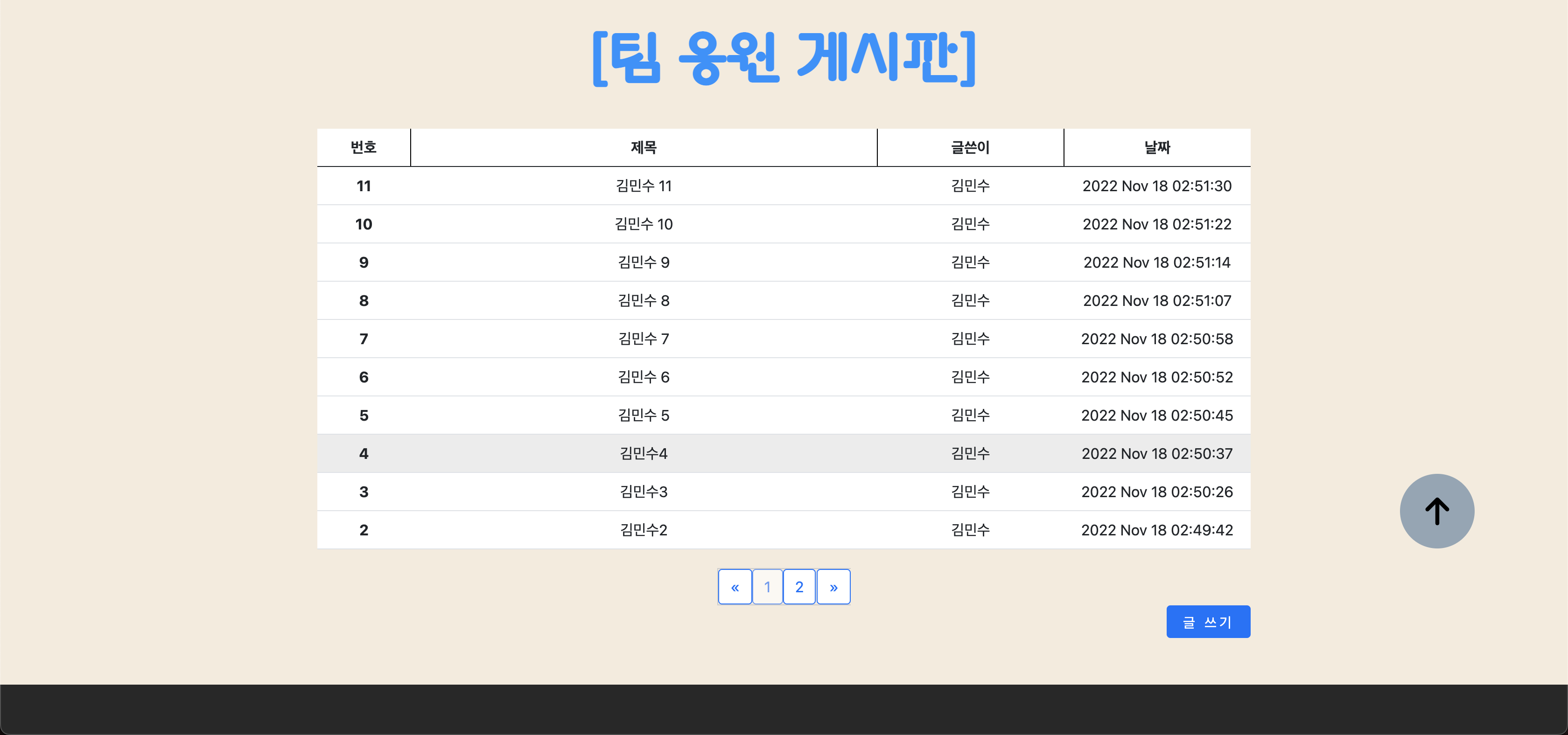
Task: Open post titled 김민수2
Action: pyautogui.click(x=644, y=531)
